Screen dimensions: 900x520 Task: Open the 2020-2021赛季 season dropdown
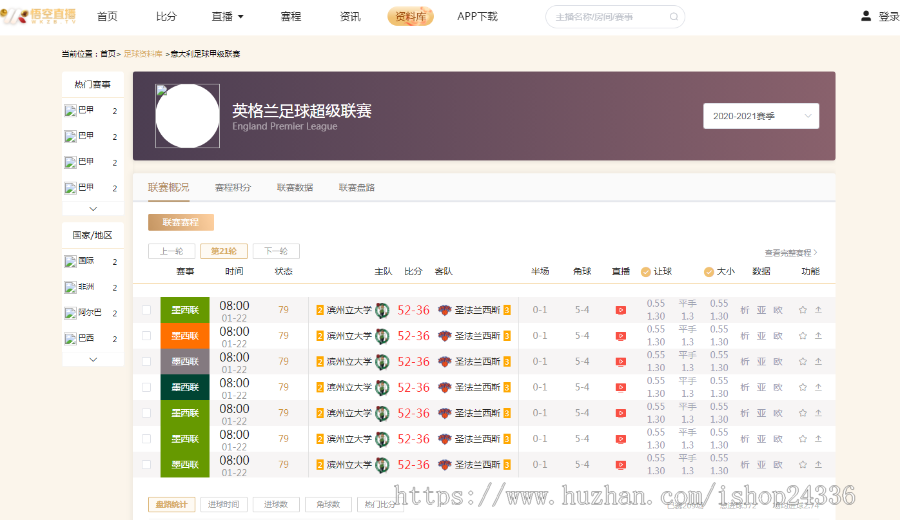pos(761,116)
